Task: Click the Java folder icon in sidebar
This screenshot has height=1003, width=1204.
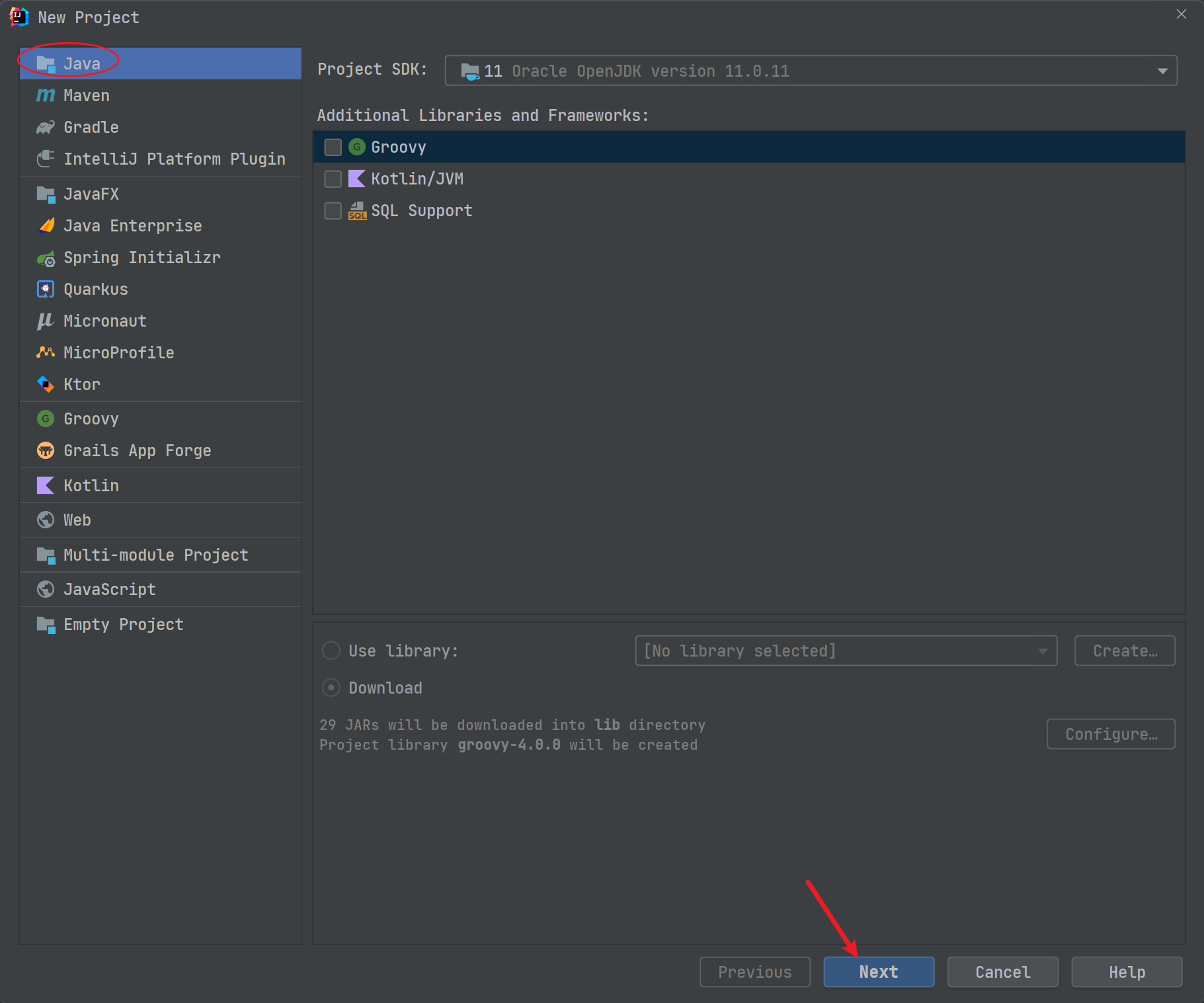Action: (x=46, y=63)
